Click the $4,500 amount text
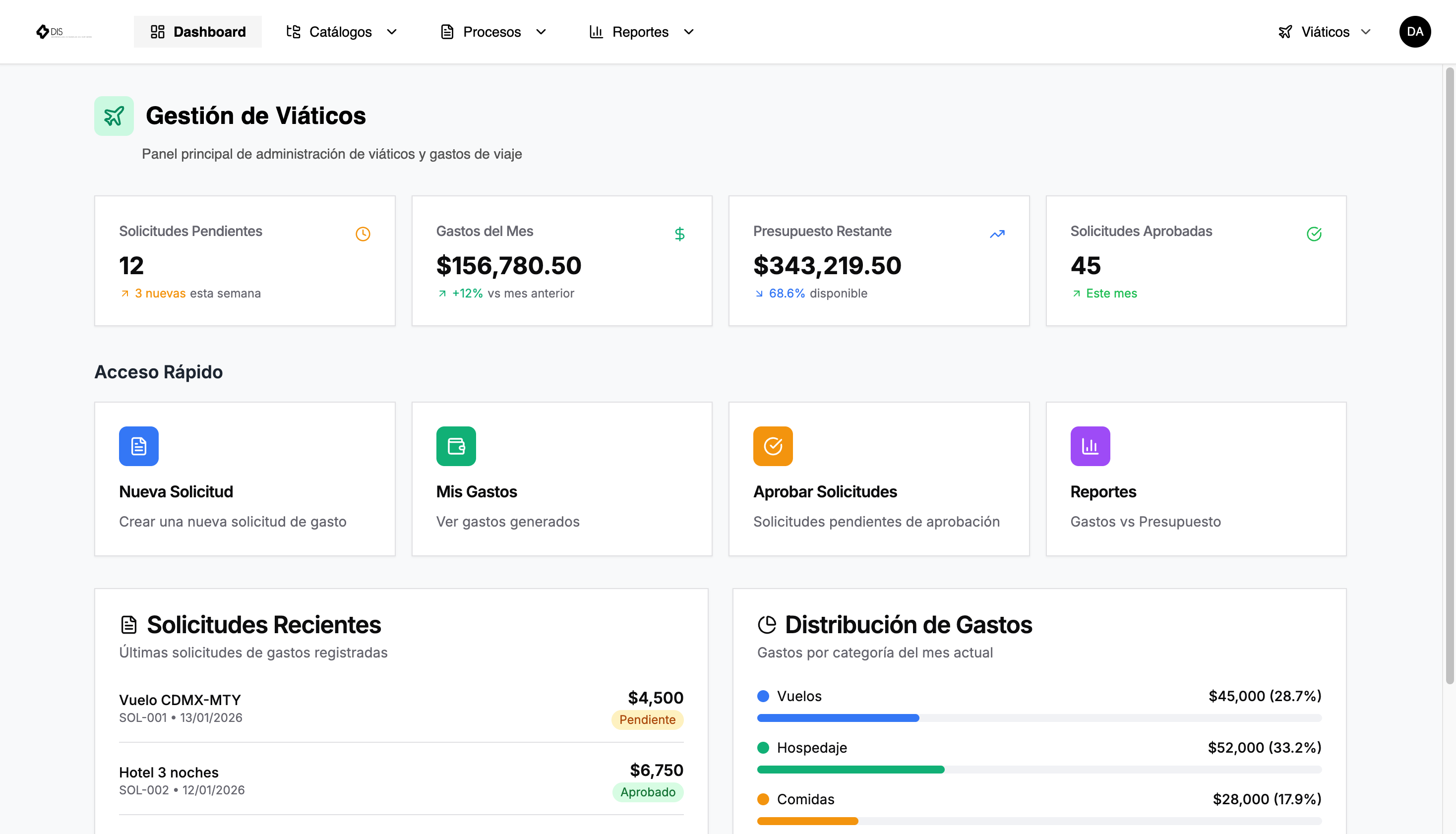This screenshot has width=1456, height=834. pos(656,697)
